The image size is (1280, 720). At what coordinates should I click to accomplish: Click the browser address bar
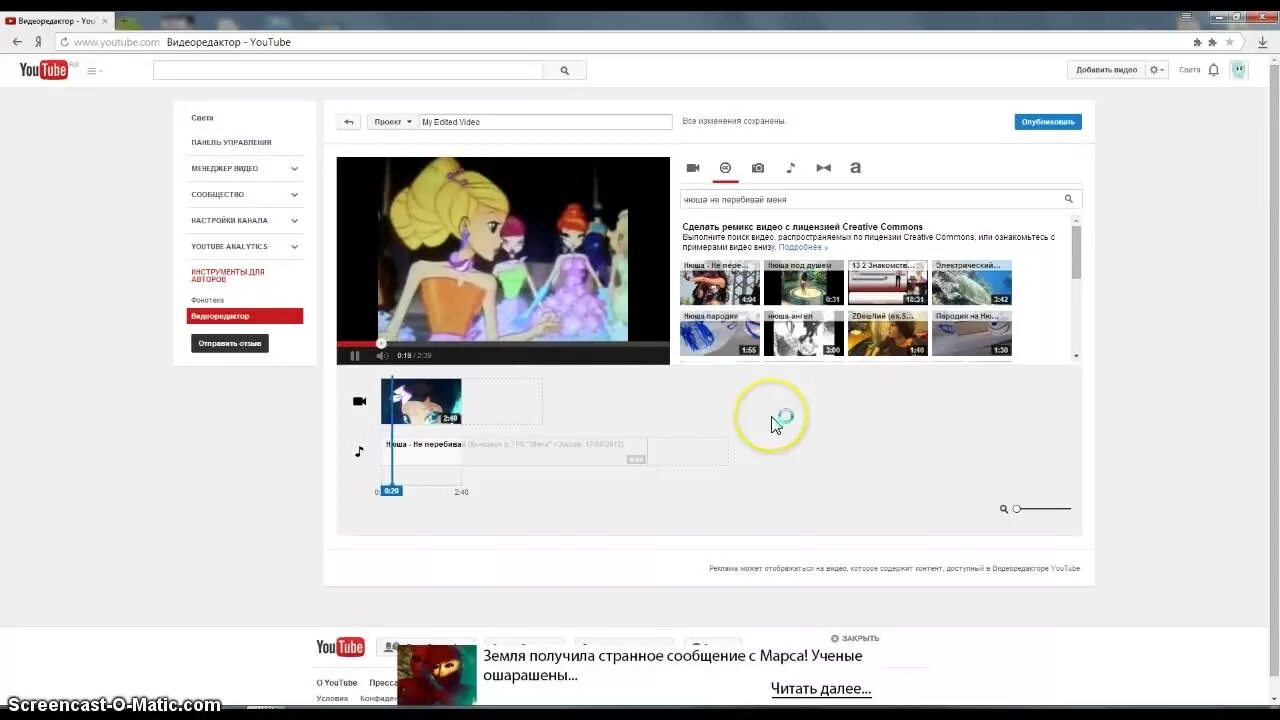(x=620, y=42)
